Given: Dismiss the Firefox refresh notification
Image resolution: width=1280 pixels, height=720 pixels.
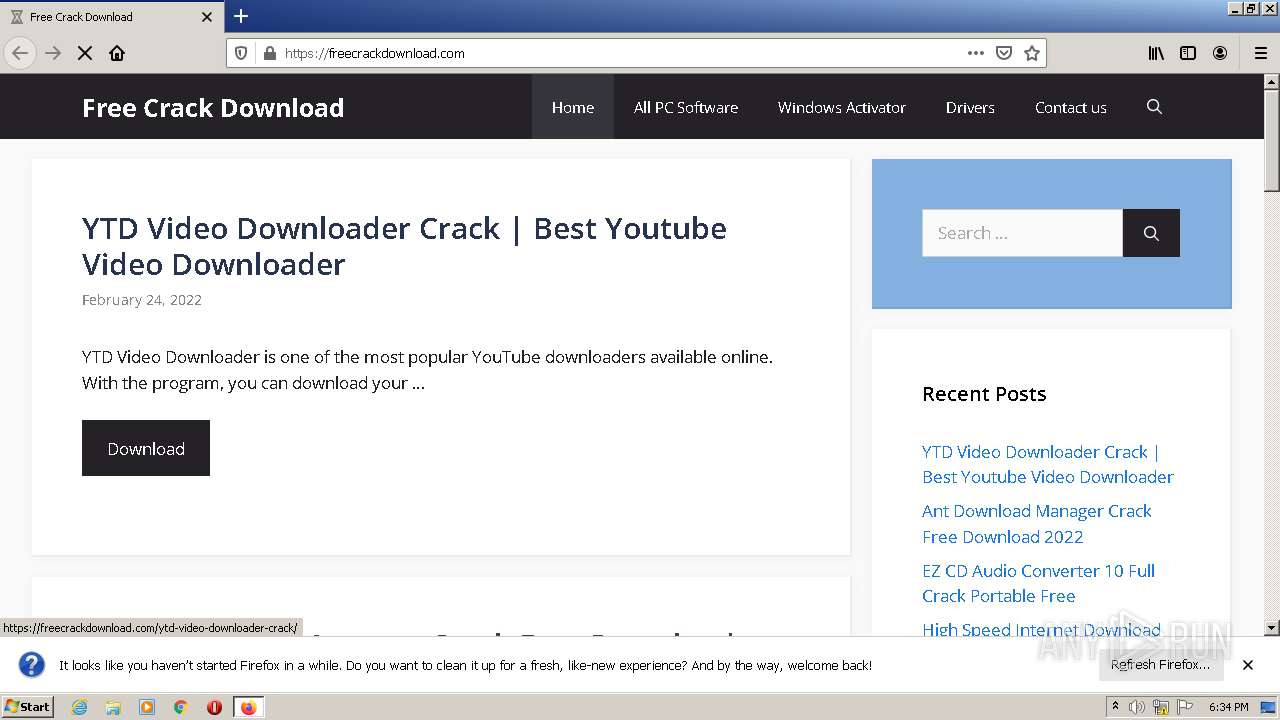Looking at the screenshot, I should coord(1248,665).
